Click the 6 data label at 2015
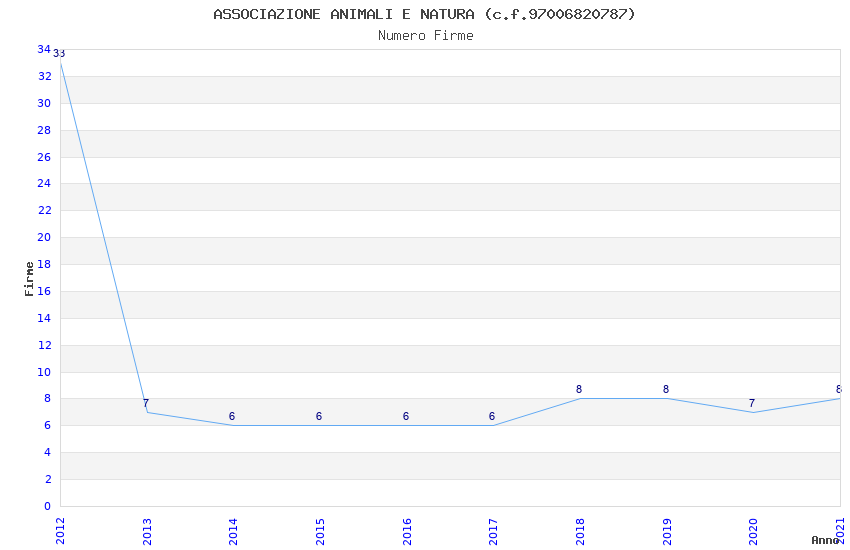 pos(319,416)
